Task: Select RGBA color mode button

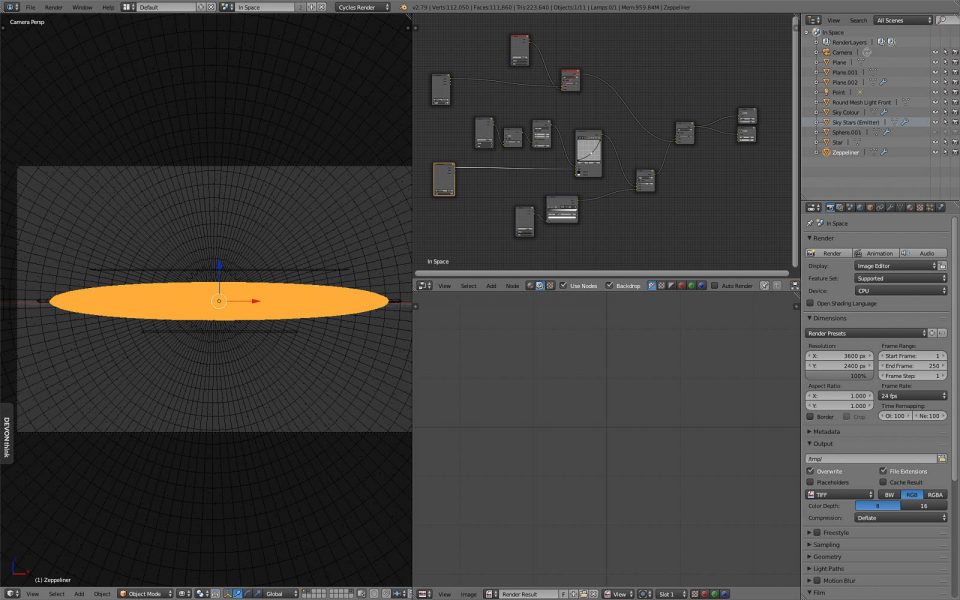Action: pos(934,494)
